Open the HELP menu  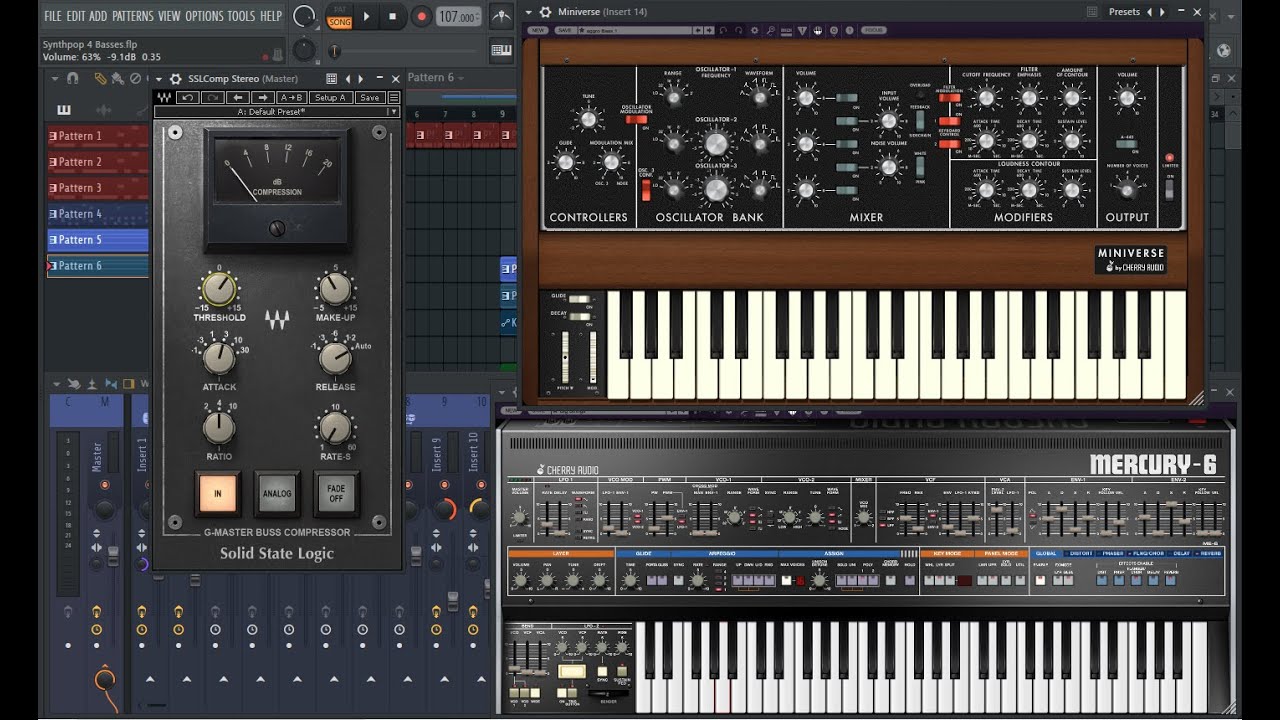271,16
